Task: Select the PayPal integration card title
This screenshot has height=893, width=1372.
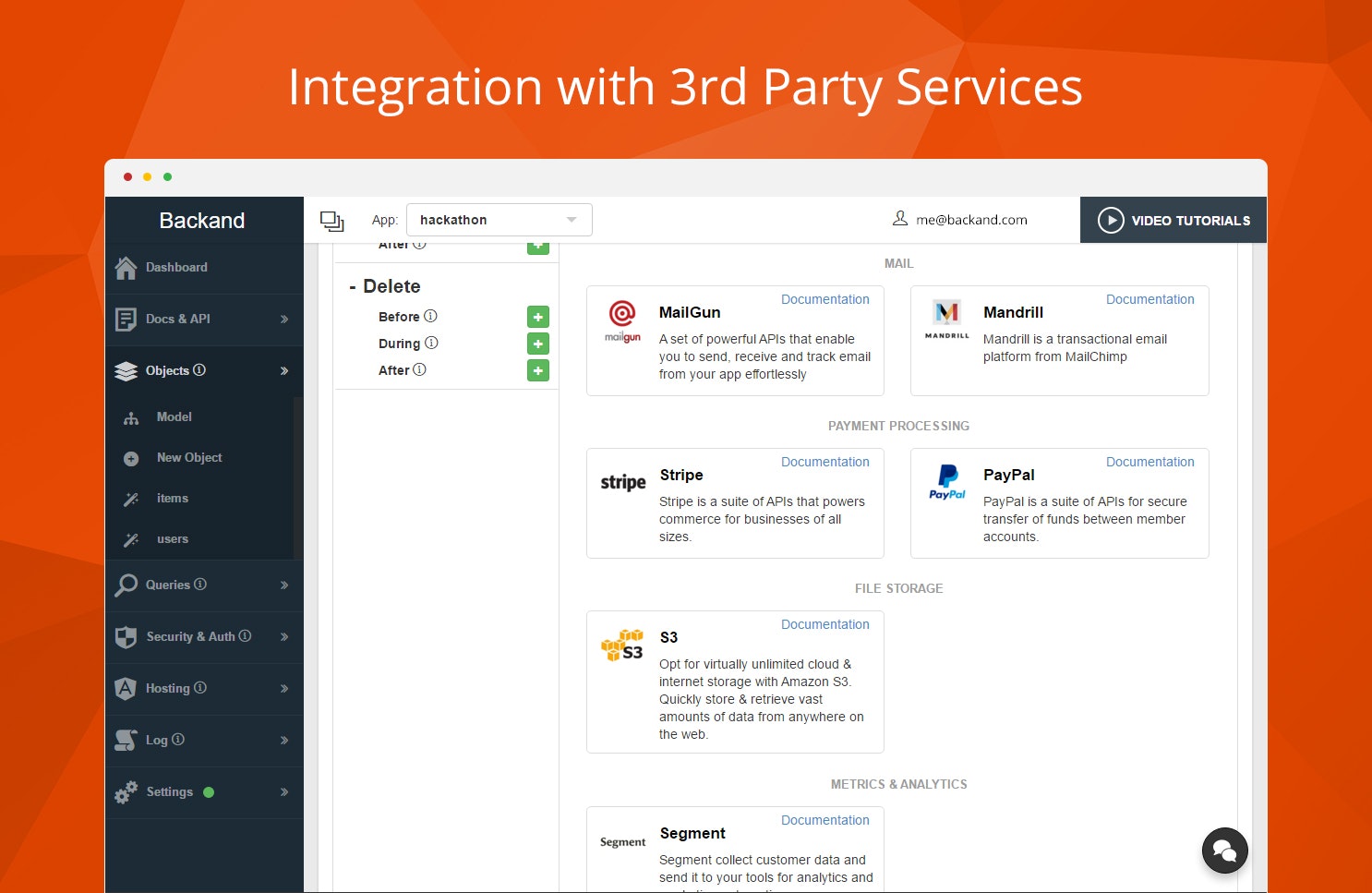Action: click(1008, 475)
